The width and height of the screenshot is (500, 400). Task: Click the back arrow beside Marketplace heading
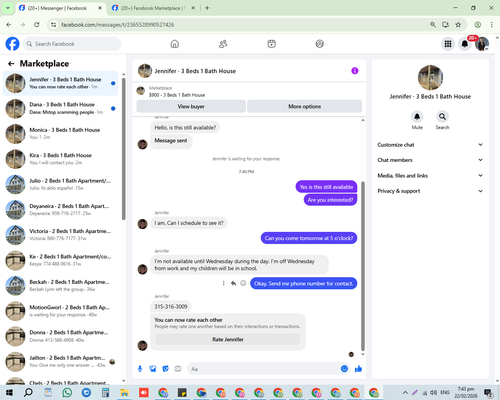[11, 64]
